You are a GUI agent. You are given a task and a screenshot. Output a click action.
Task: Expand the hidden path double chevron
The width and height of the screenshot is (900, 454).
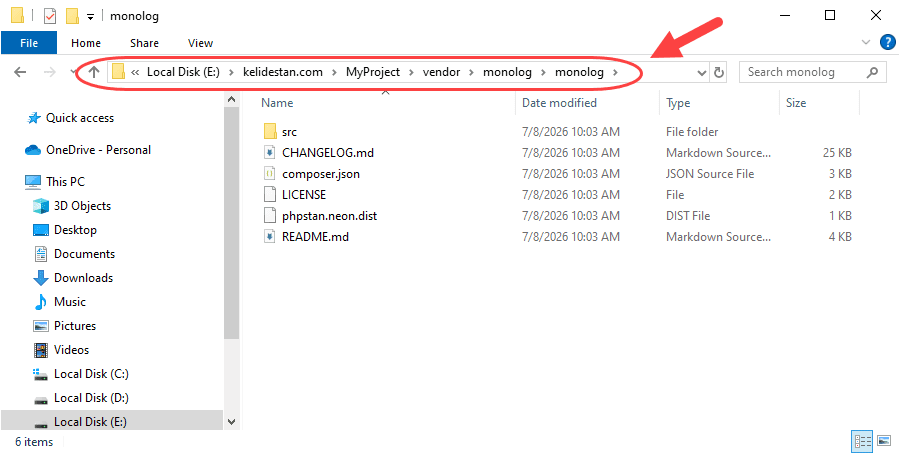point(135,72)
